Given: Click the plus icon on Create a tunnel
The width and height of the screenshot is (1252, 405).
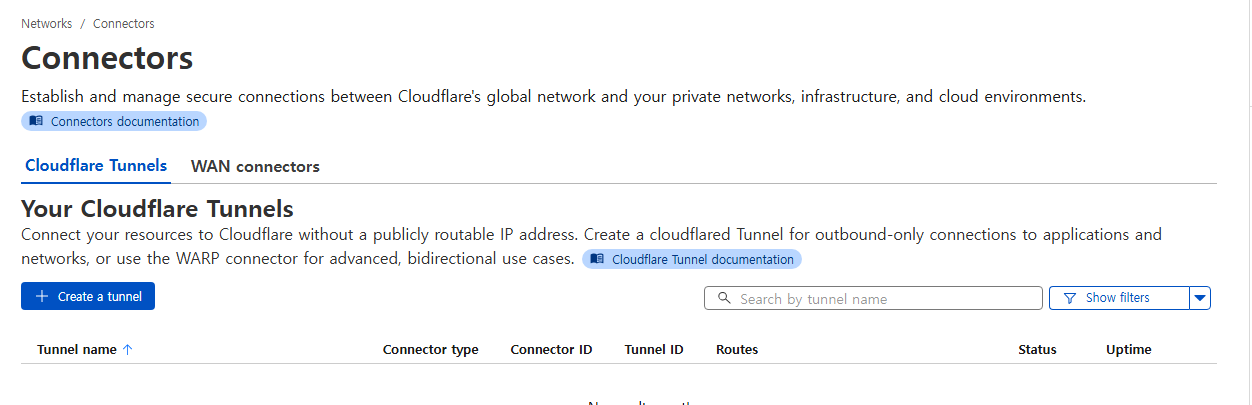Looking at the screenshot, I should (x=42, y=297).
